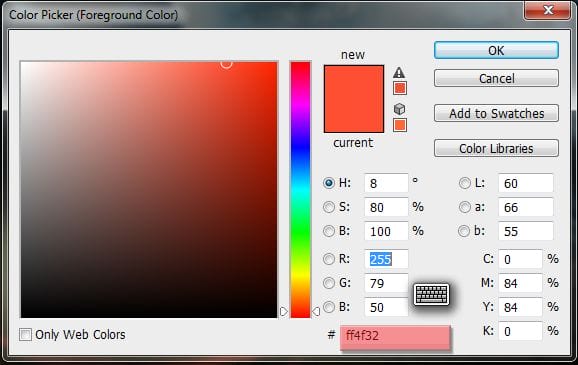Select the brightness B radio button beside 100
Image resolution: width=578 pixels, height=365 pixels.
click(329, 231)
